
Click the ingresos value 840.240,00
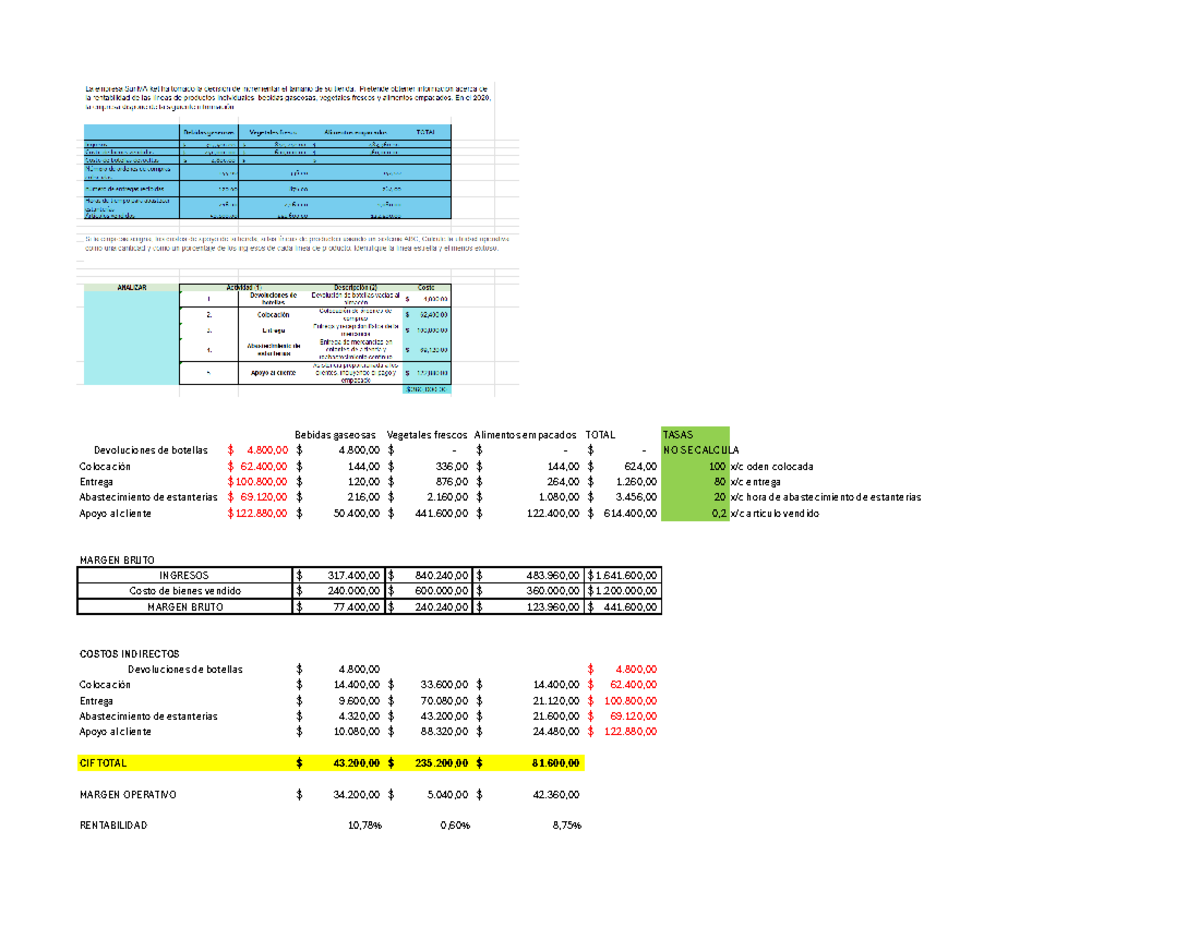tap(443, 576)
